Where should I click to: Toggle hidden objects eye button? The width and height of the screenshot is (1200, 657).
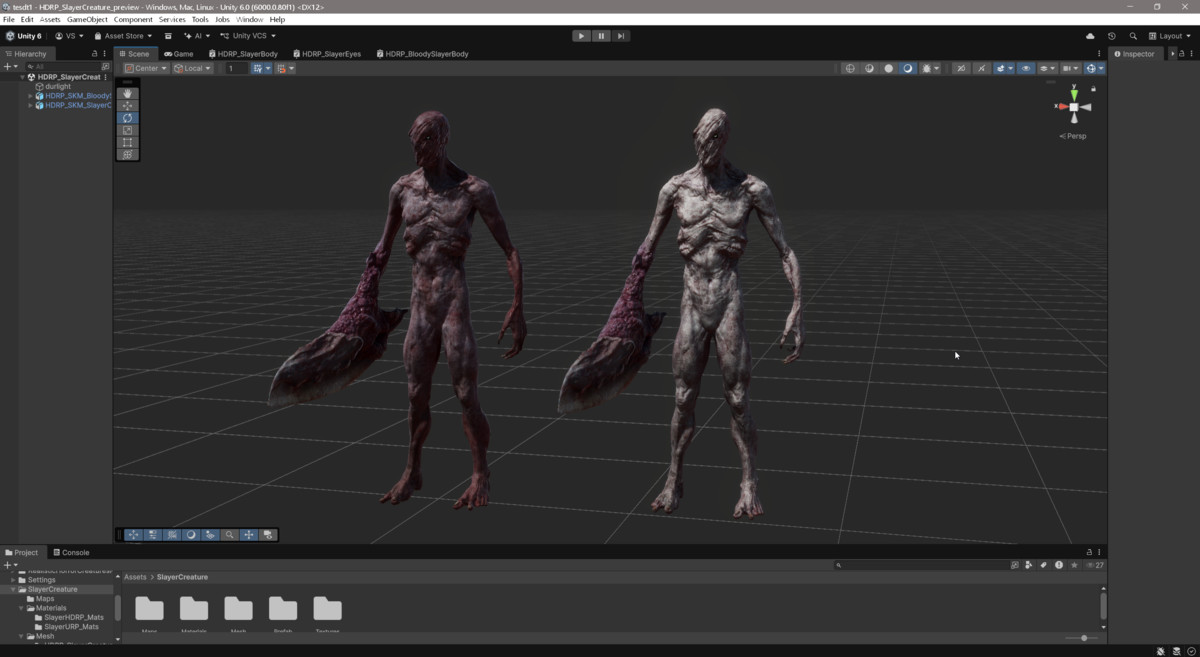1026,69
